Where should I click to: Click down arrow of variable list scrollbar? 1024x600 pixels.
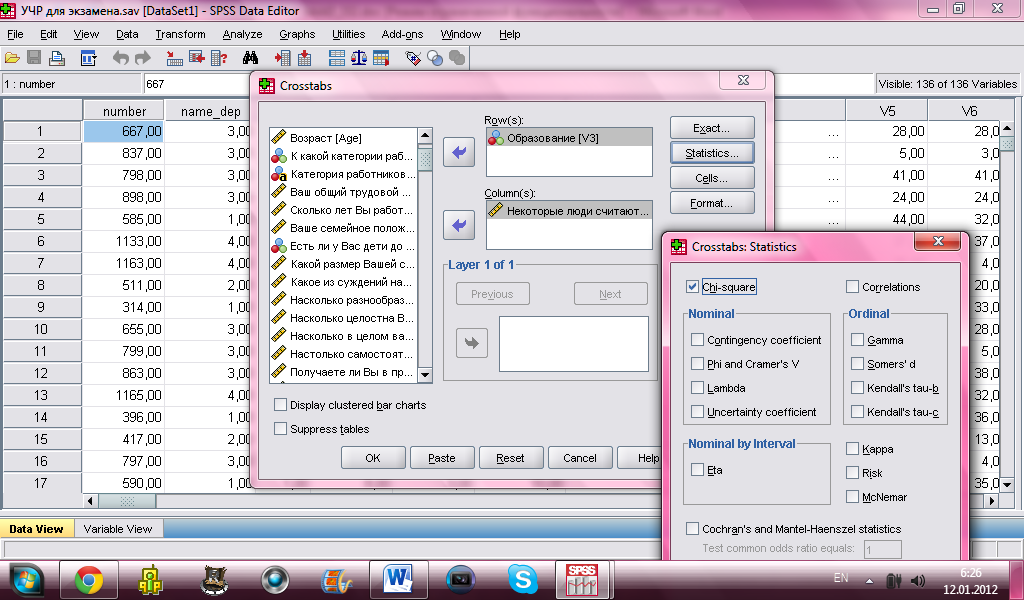425,375
